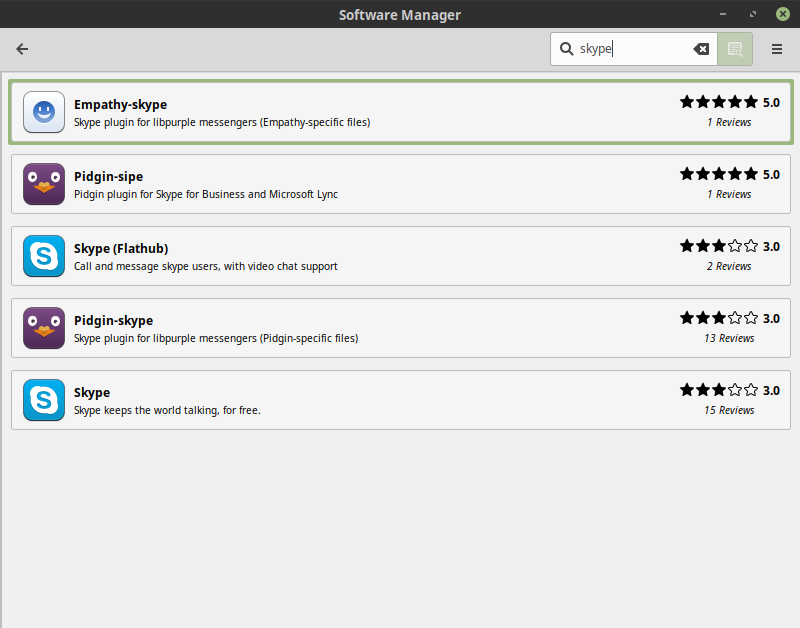Click the magnifying glass in the search bar
This screenshot has height=628, width=800.
(566, 48)
